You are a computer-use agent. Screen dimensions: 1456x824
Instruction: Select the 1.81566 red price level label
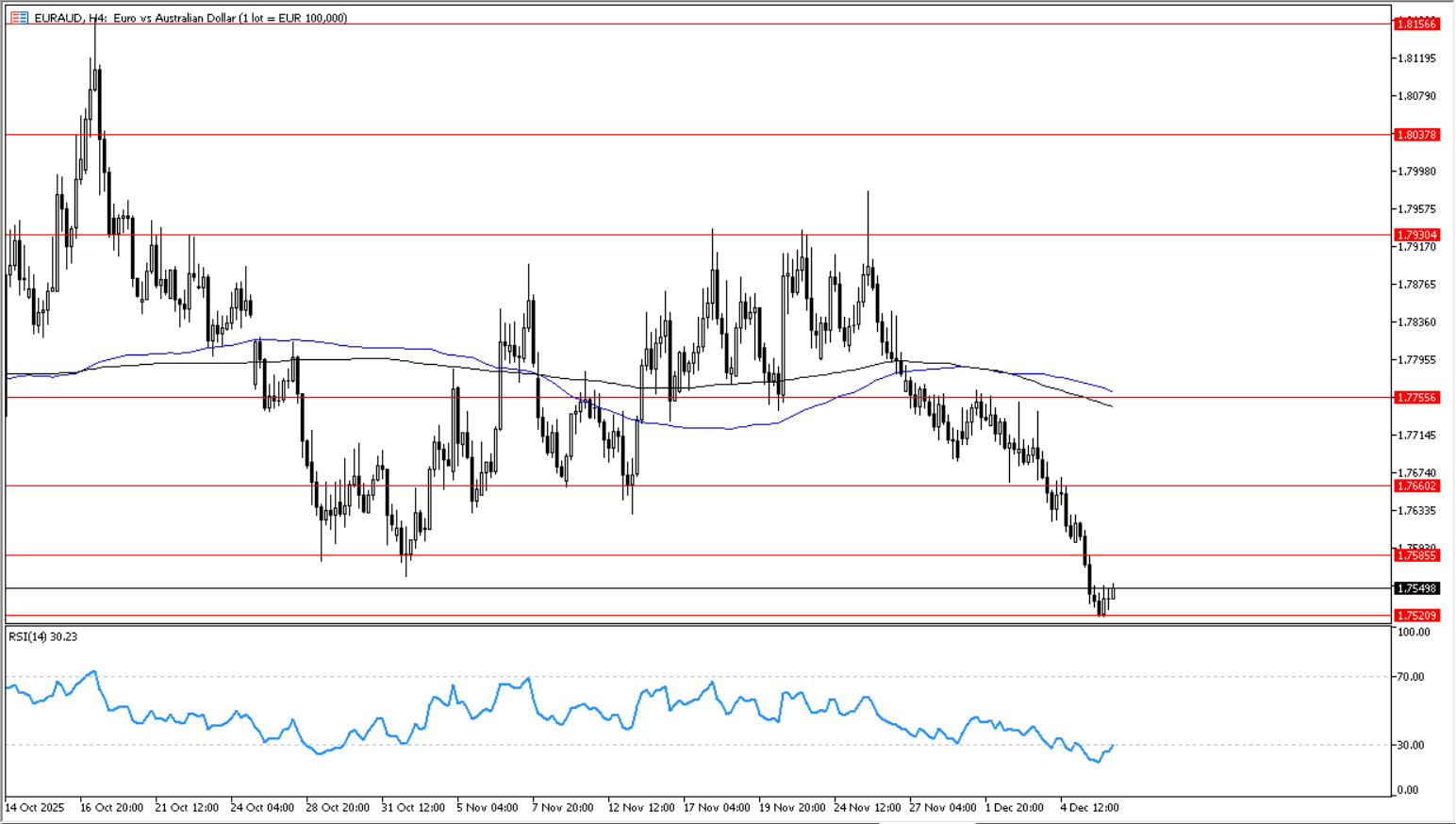click(1416, 24)
